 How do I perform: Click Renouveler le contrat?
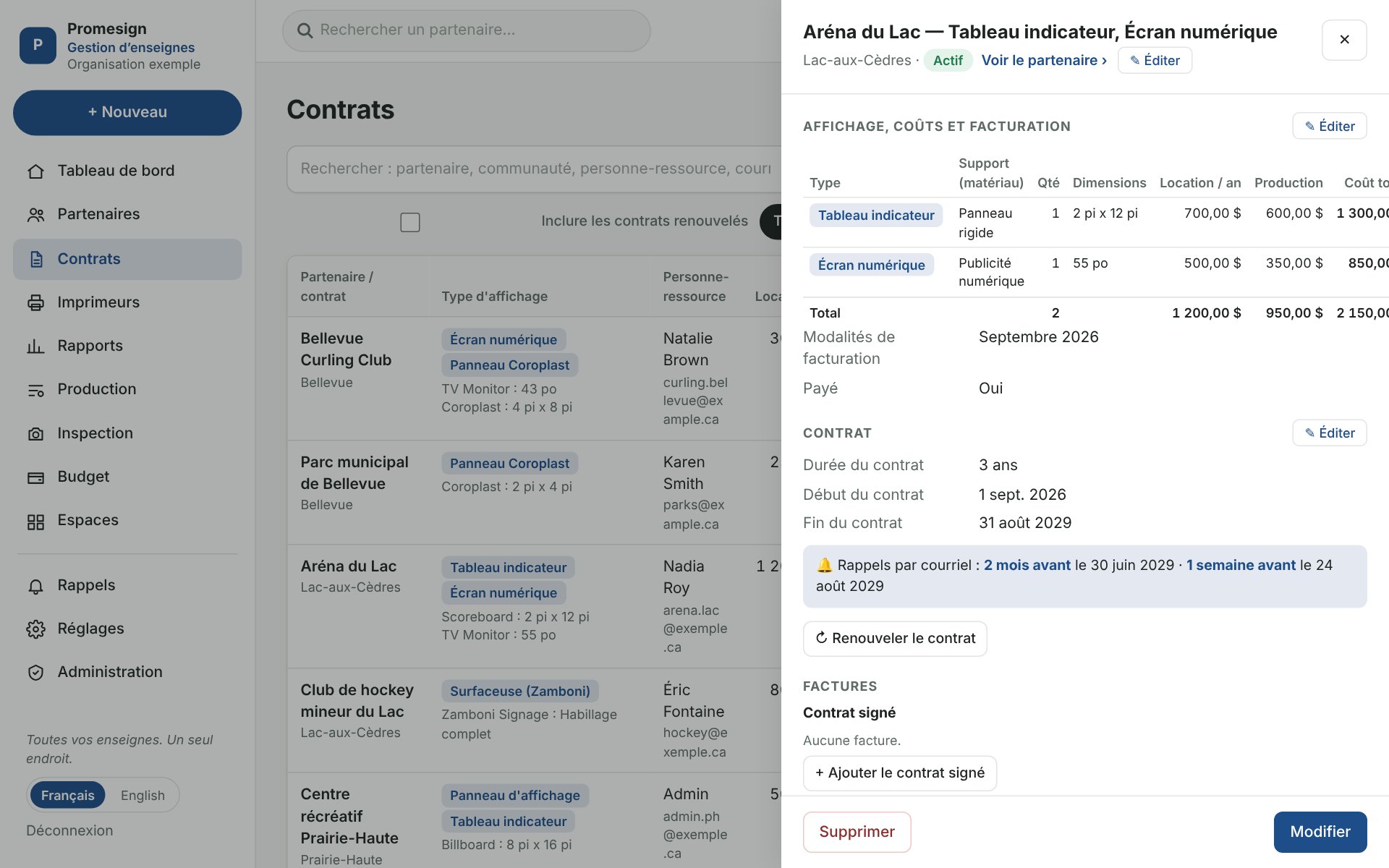pyautogui.click(x=895, y=639)
